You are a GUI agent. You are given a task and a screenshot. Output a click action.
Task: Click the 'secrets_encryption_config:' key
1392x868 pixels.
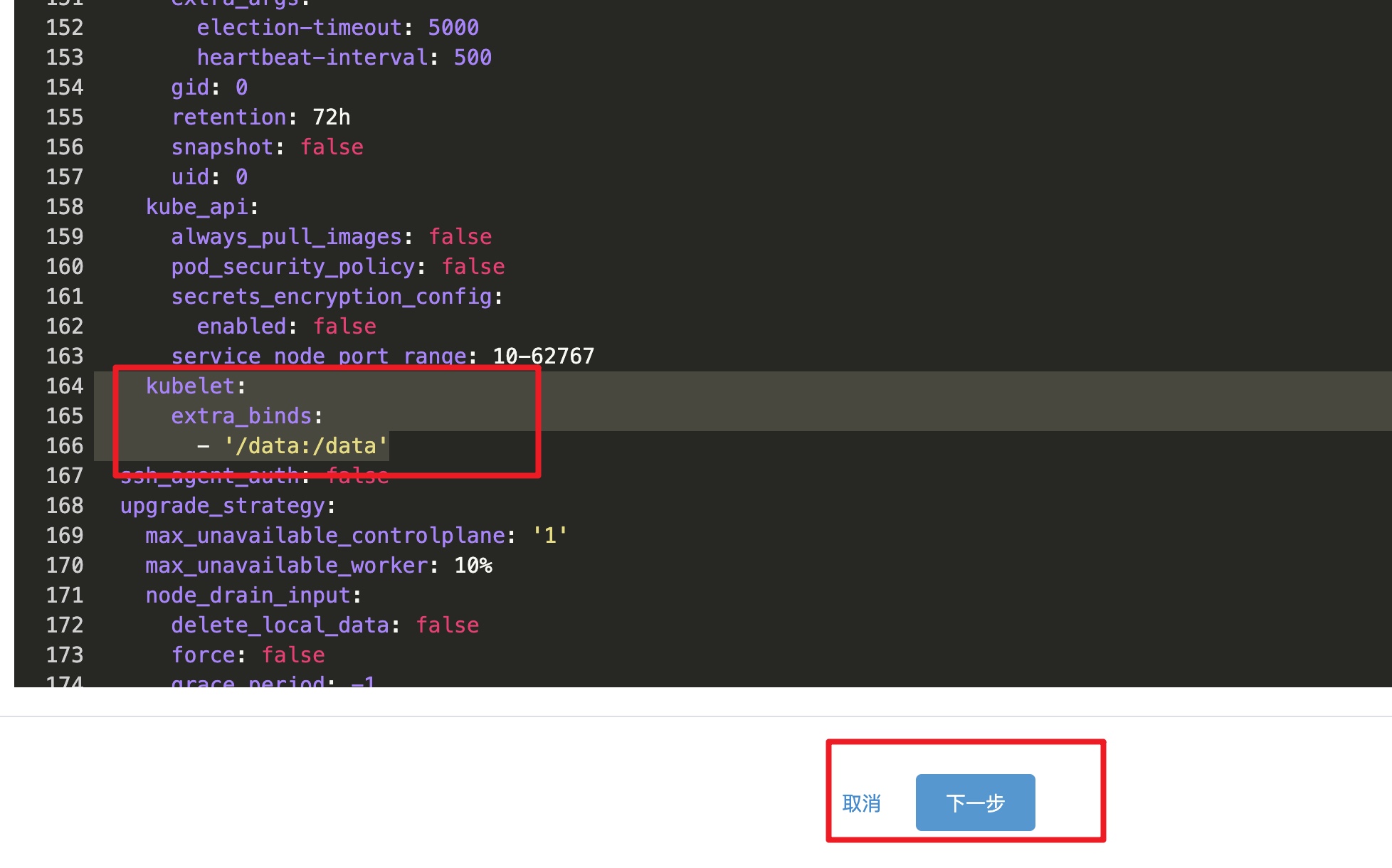pyautogui.click(x=337, y=297)
